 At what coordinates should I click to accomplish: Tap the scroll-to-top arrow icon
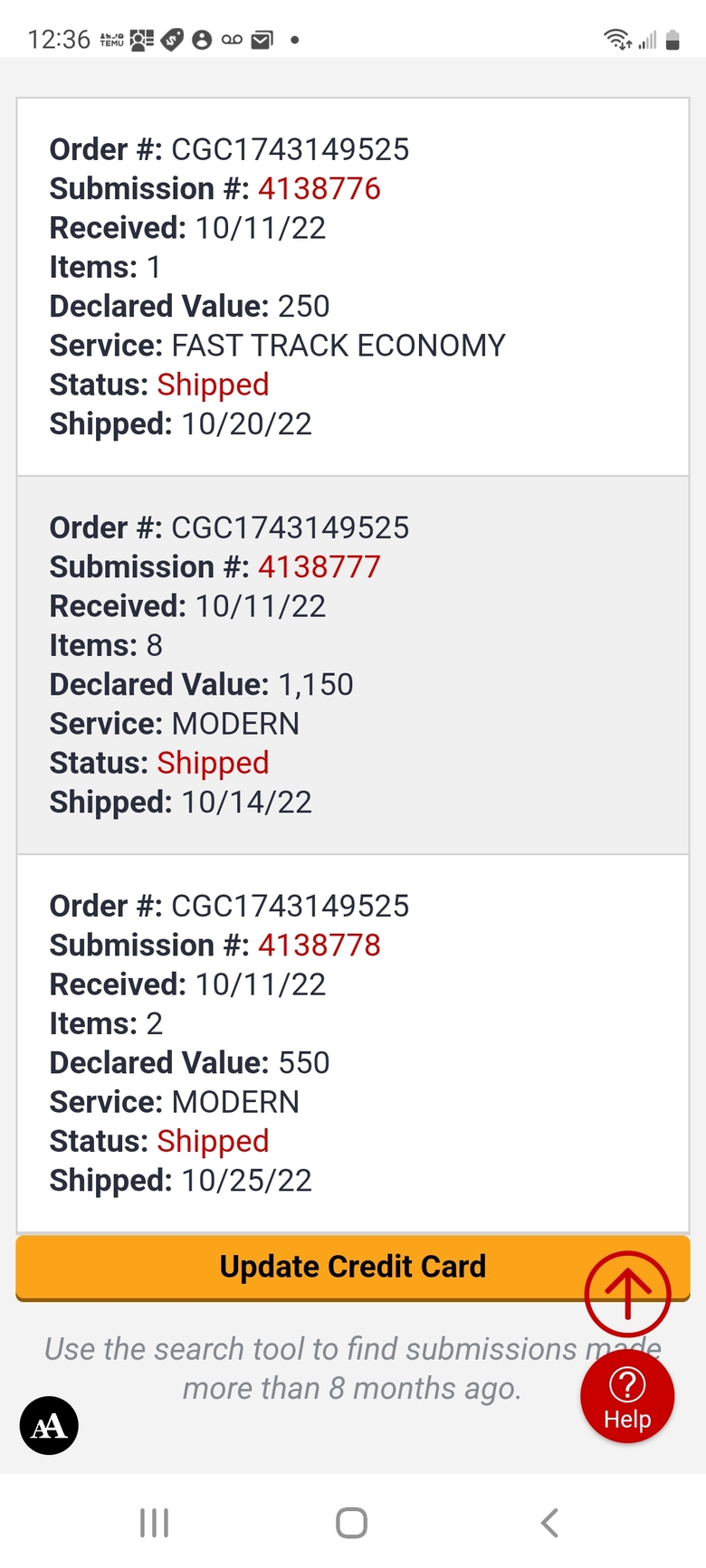coord(627,1294)
